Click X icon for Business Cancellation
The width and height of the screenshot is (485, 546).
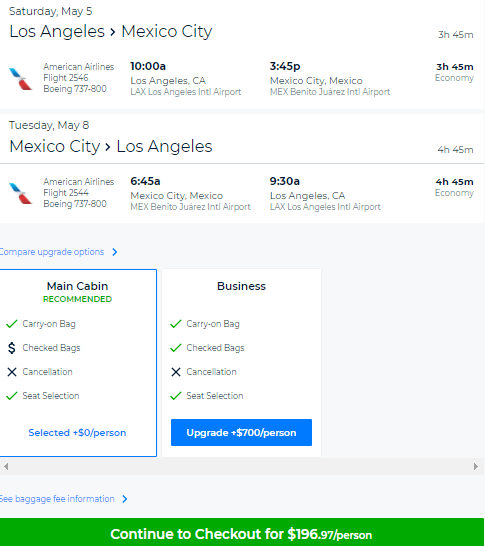tap(176, 372)
